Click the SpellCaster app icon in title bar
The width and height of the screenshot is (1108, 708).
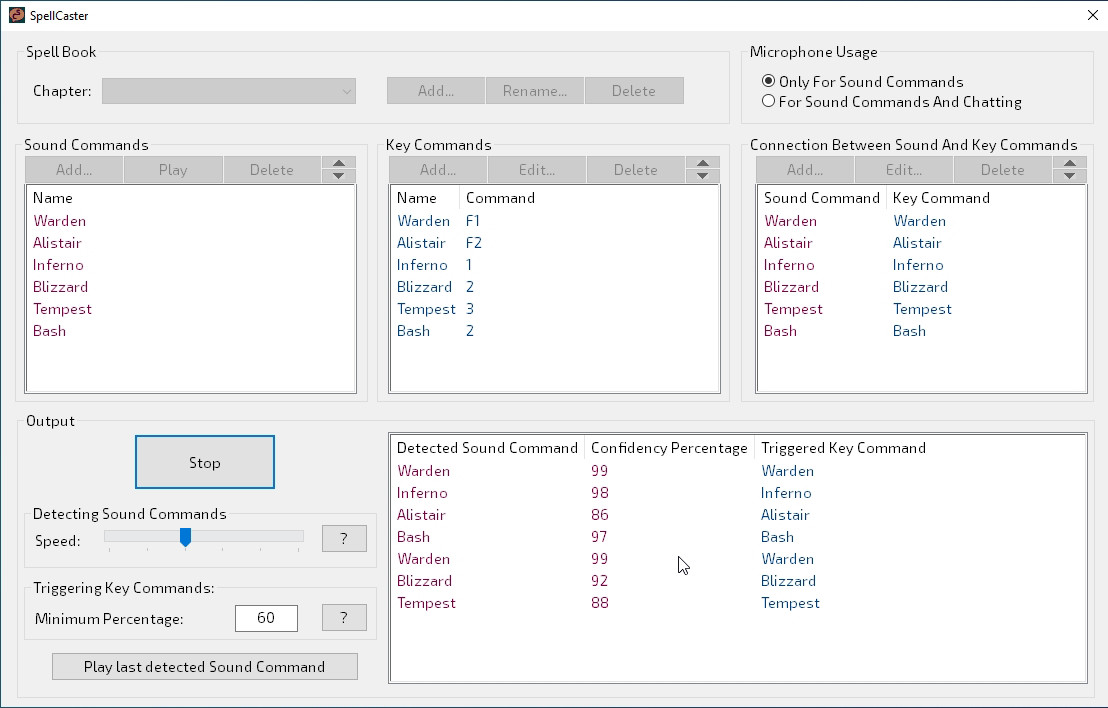pos(17,15)
